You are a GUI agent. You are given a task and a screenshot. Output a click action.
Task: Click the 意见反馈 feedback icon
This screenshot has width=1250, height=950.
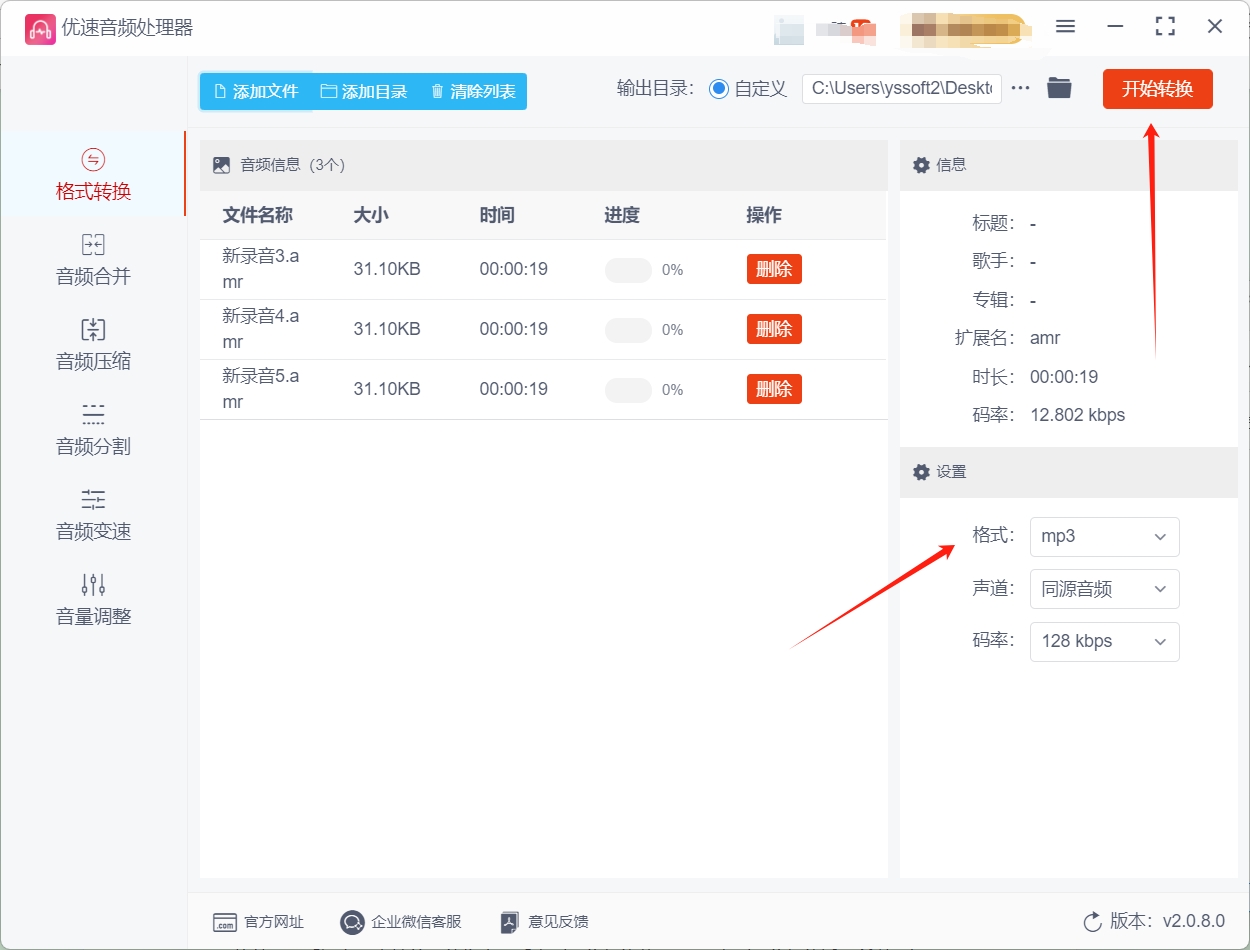point(510,922)
